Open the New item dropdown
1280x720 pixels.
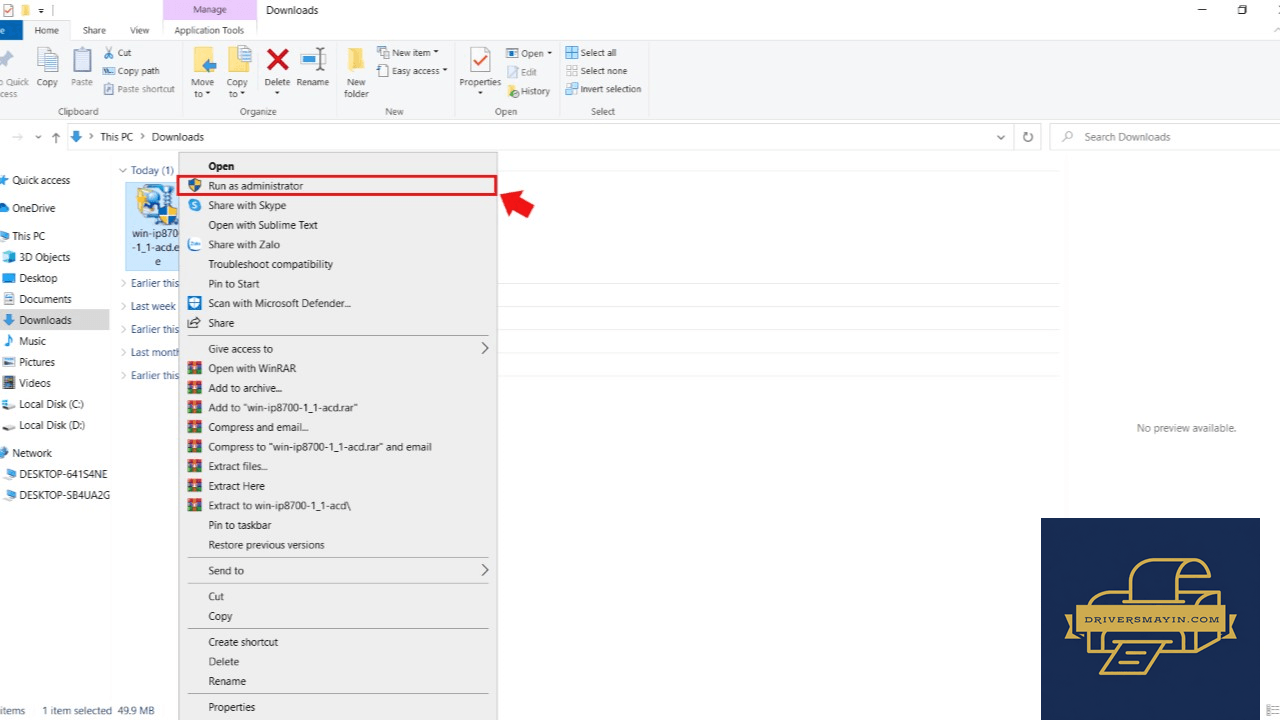[x=408, y=53]
